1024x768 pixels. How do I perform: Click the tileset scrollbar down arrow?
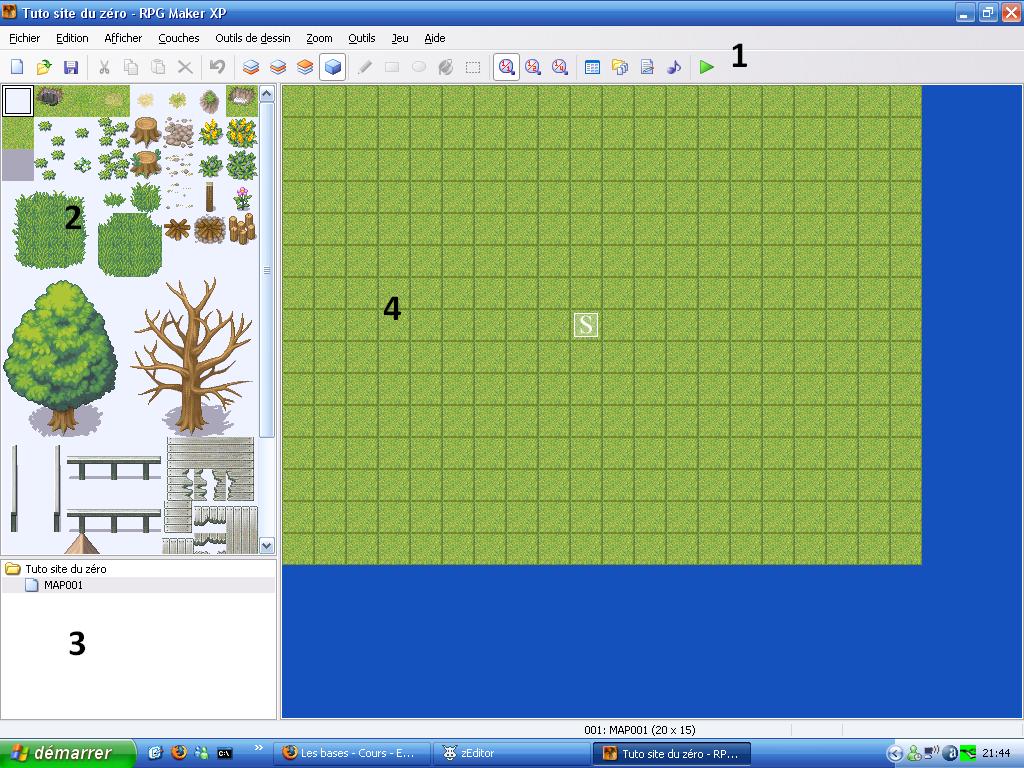[266, 545]
